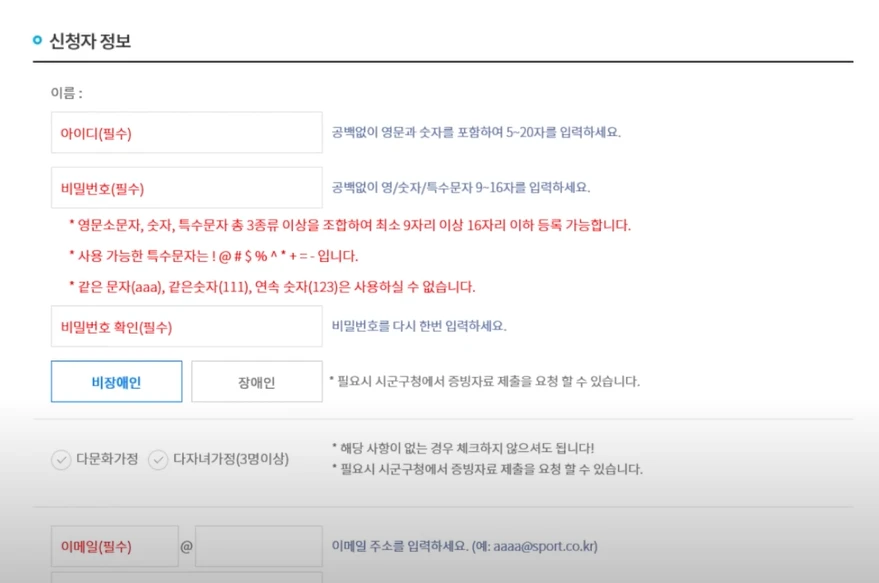This screenshot has width=879, height=583.
Task: Select the 비장애인 option button
Action: pos(117,381)
